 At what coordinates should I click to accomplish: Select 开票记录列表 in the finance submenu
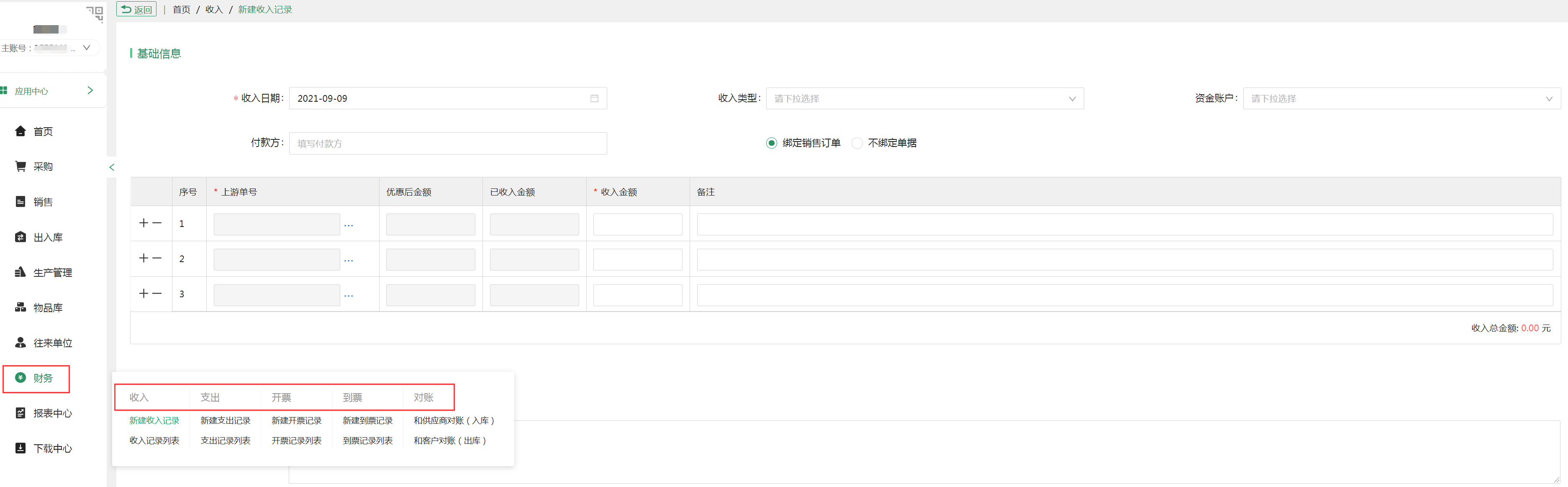coord(296,441)
